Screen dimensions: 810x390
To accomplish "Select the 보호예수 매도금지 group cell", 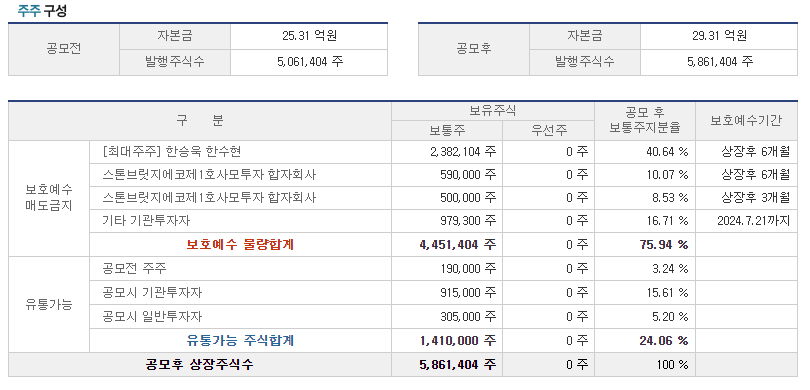I will (x=49, y=198).
